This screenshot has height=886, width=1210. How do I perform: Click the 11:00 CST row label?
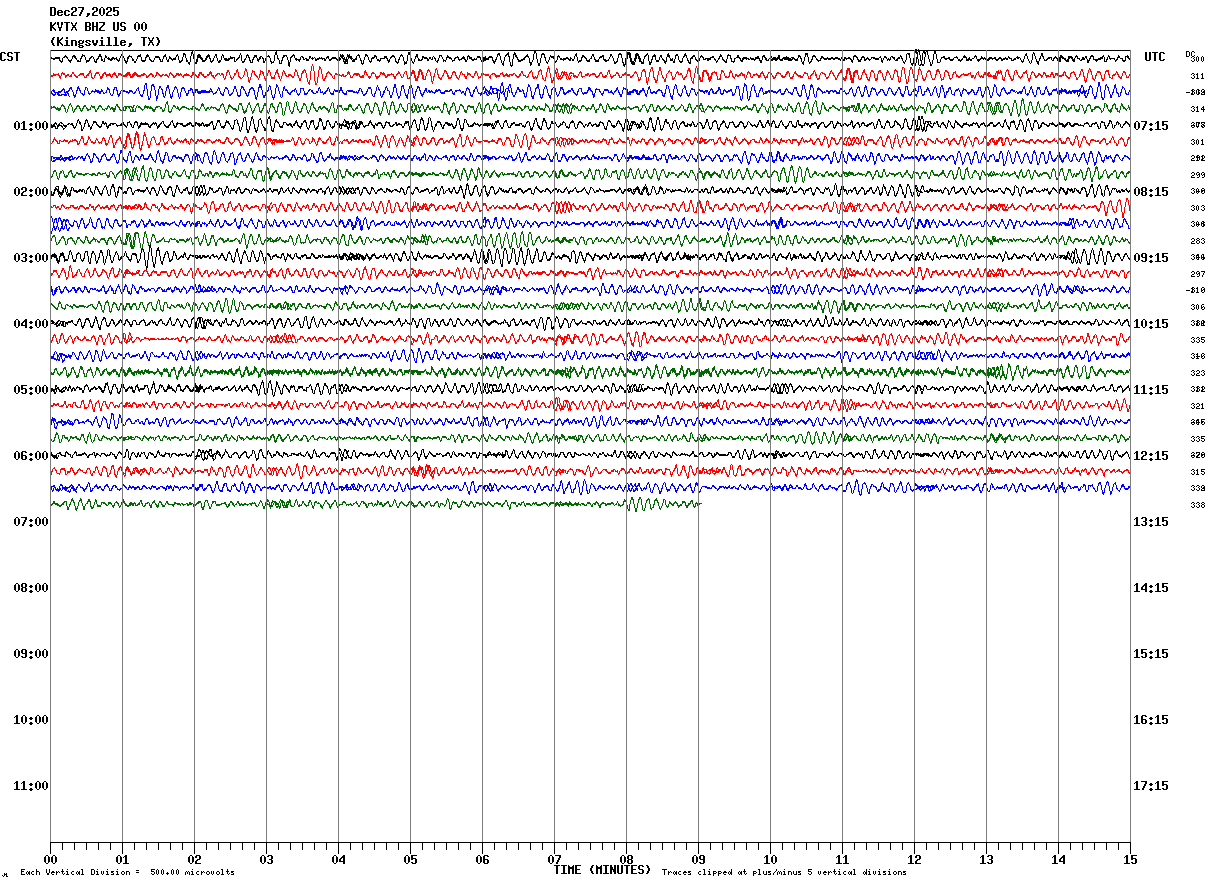(x=30, y=786)
